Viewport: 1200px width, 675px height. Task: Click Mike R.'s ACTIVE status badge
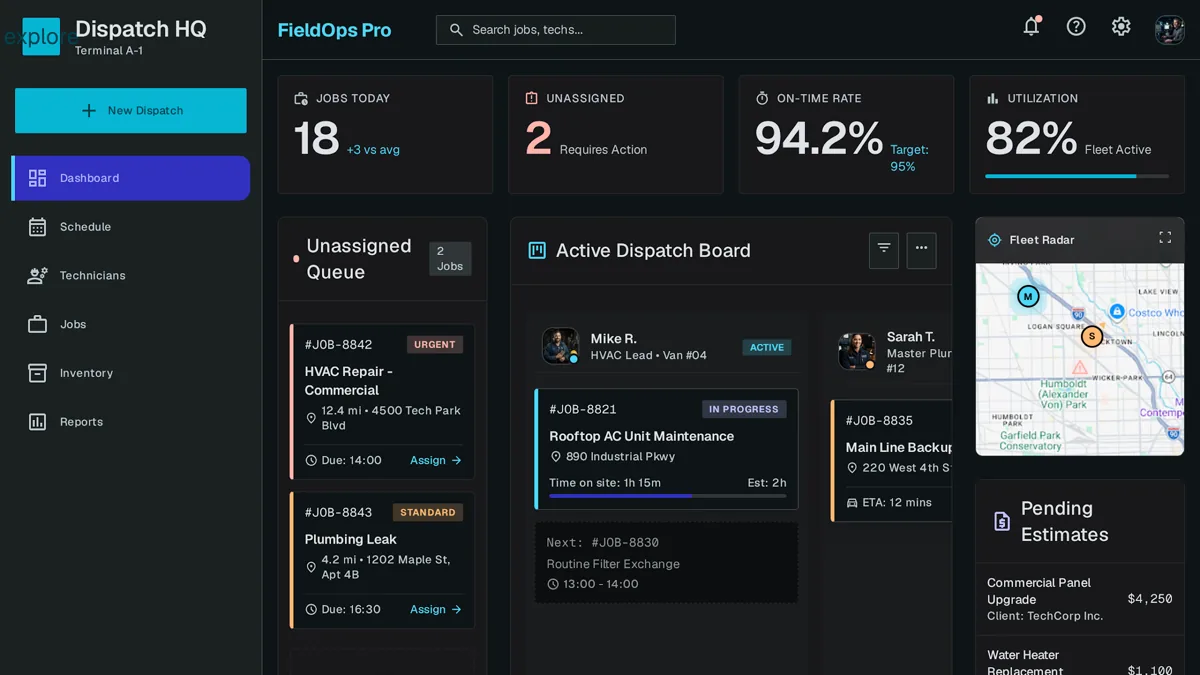(x=767, y=347)
